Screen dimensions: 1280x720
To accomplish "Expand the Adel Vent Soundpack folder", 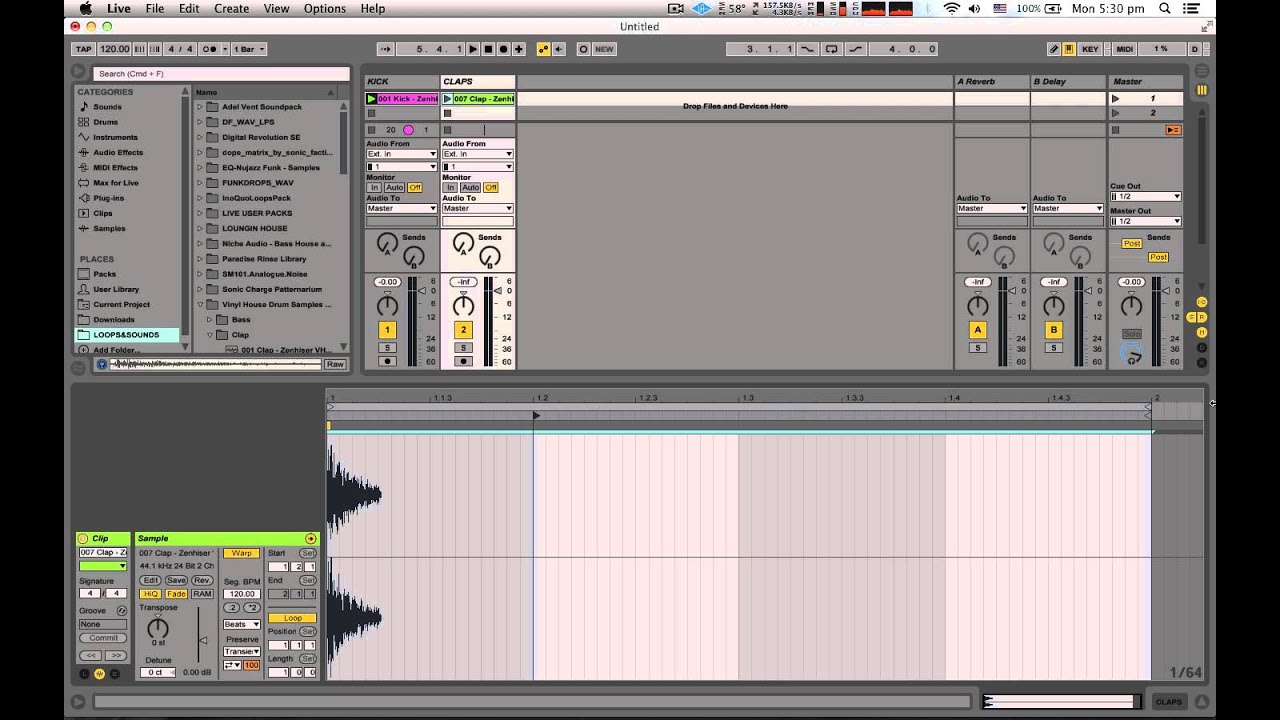I will 200,107.
